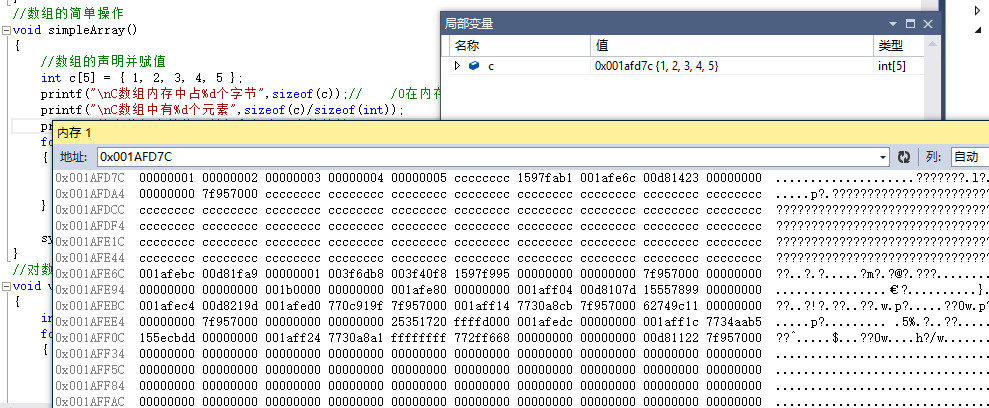Click memory value 772ff668

pyautogui.click(x=482, y=338)
